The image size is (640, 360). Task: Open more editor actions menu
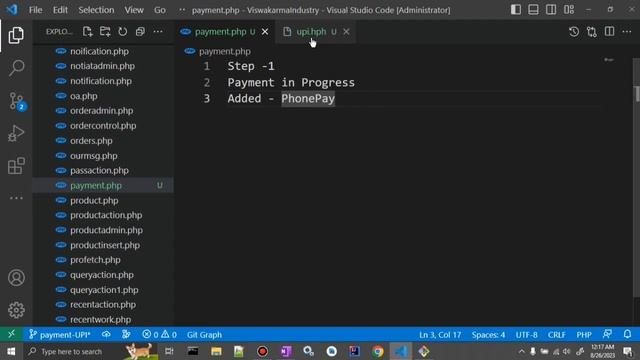coord(627,31)
